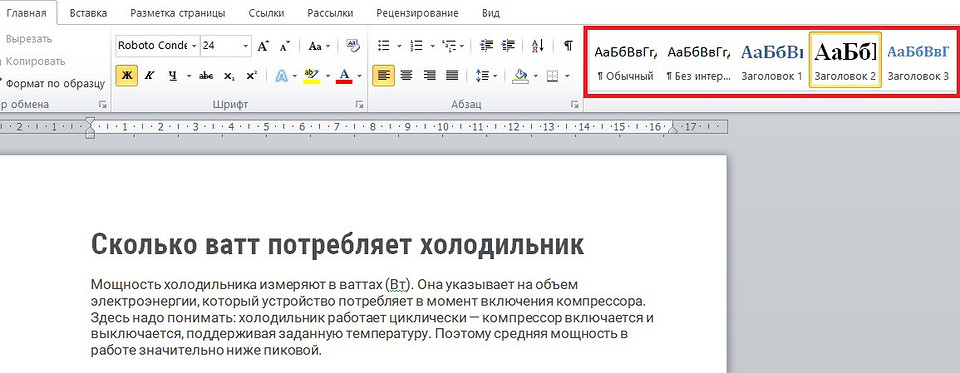Viewport: 960px width, 373px height.
Task: Decrease the paragraph indent
Action: [487, 45]
